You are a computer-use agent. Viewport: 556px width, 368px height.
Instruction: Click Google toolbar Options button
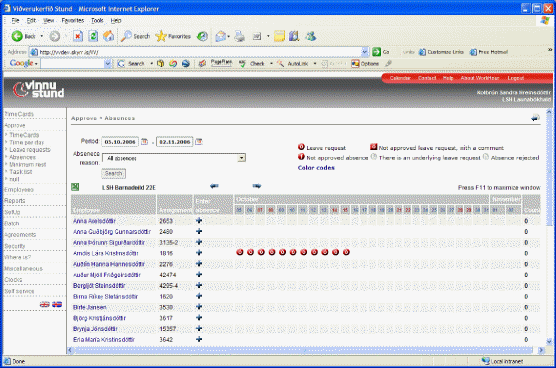pos(365,63)
